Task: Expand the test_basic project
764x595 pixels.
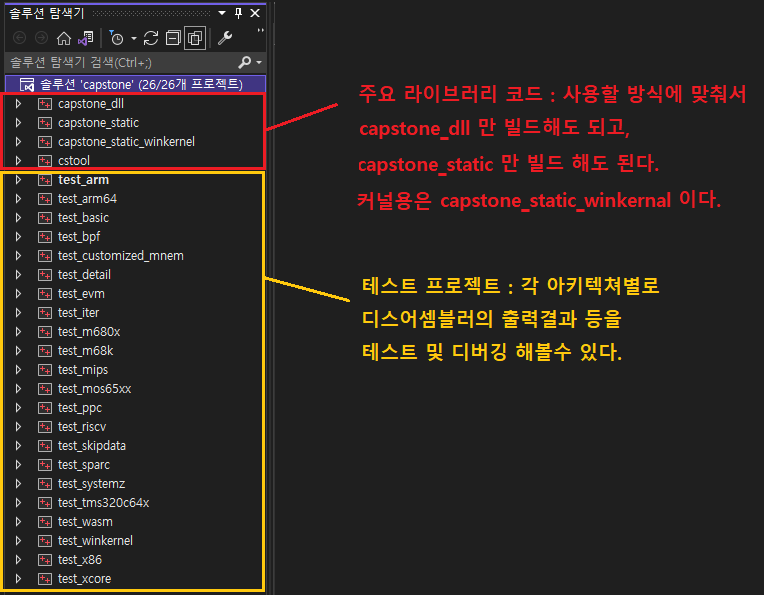Action: point(18,217)
